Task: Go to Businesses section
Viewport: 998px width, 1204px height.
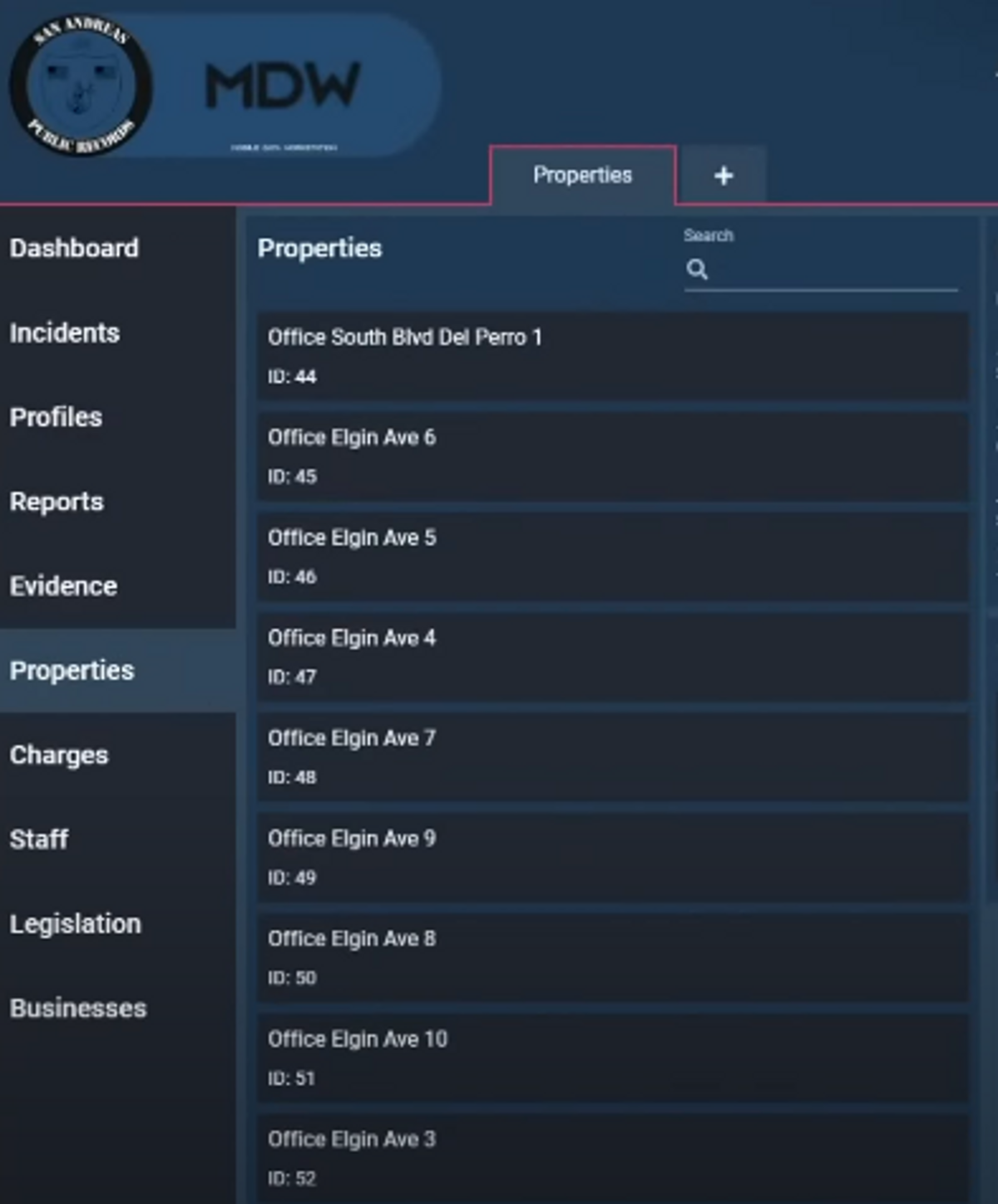Action: point(78,1008)
